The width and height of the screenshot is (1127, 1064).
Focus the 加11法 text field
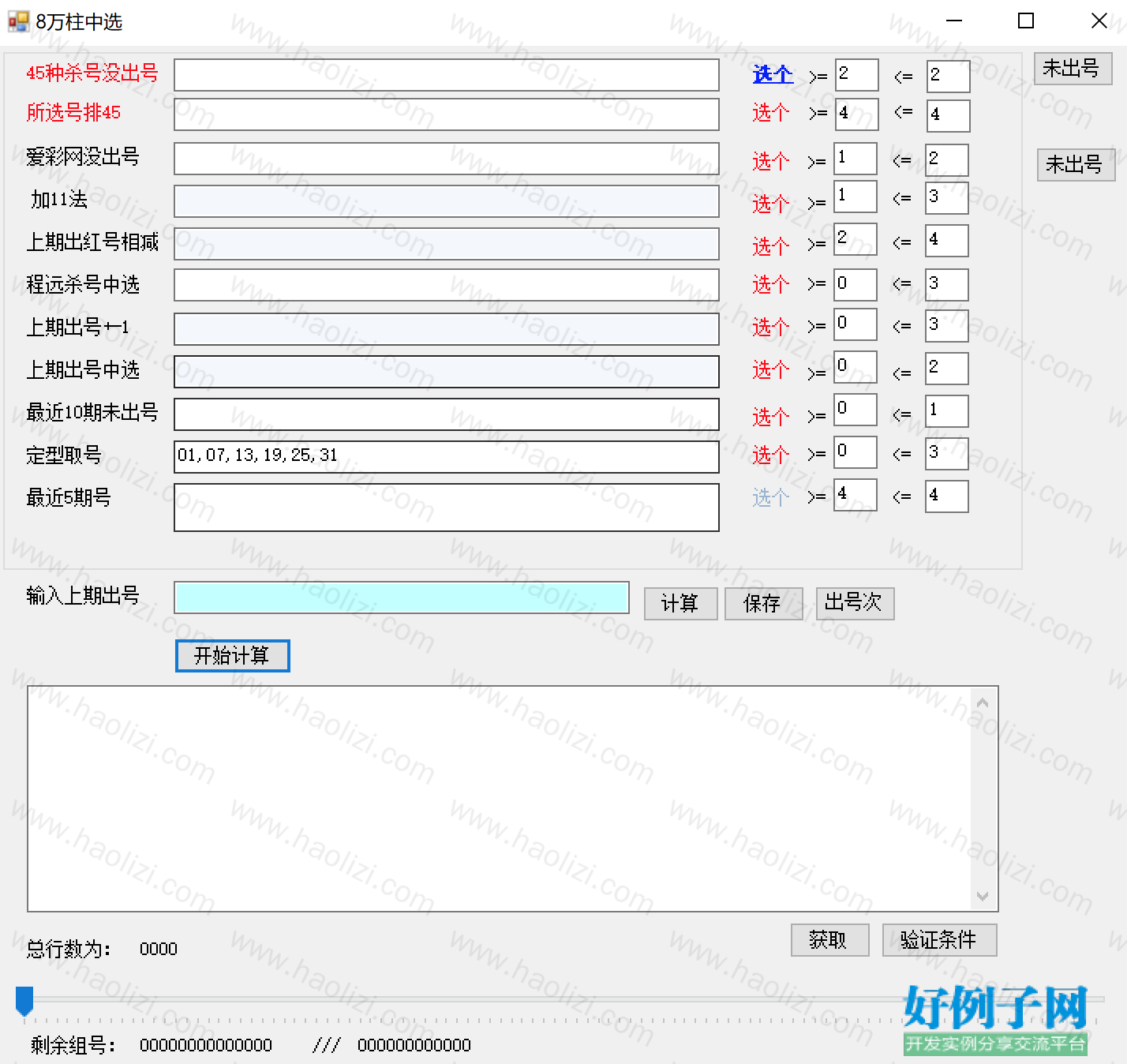[447, 201]
